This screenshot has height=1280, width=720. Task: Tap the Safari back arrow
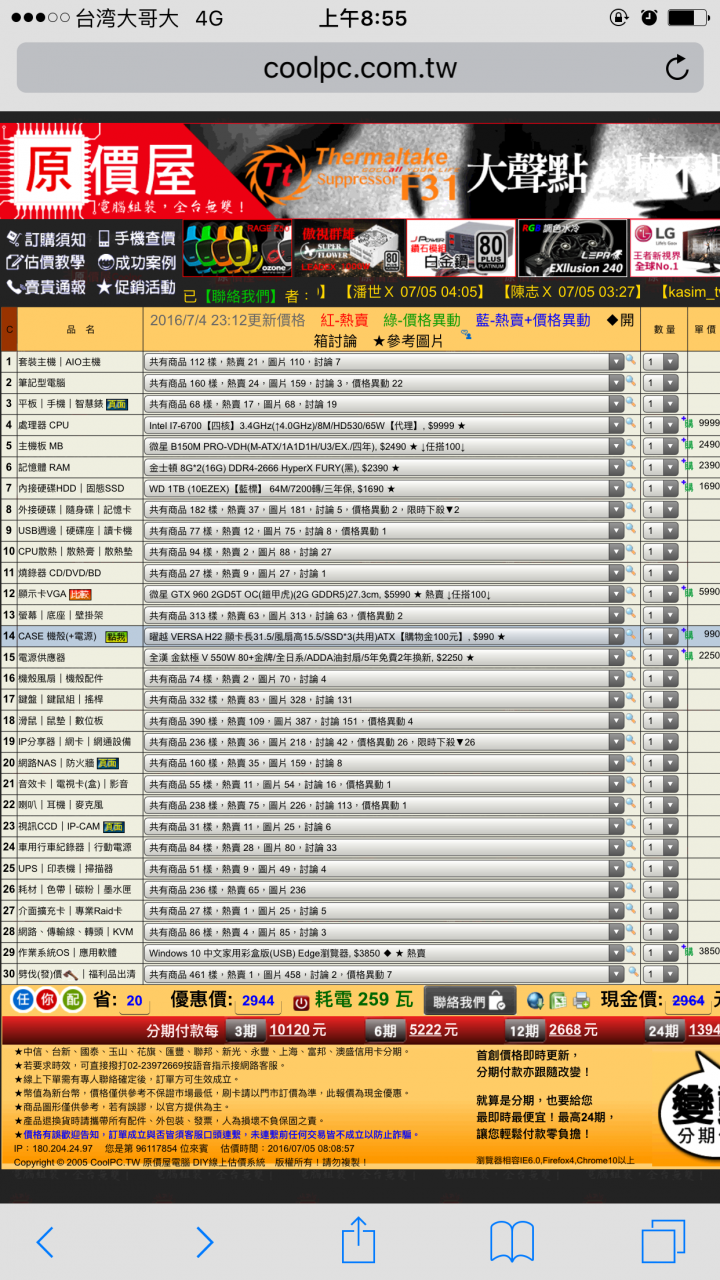46,1242
